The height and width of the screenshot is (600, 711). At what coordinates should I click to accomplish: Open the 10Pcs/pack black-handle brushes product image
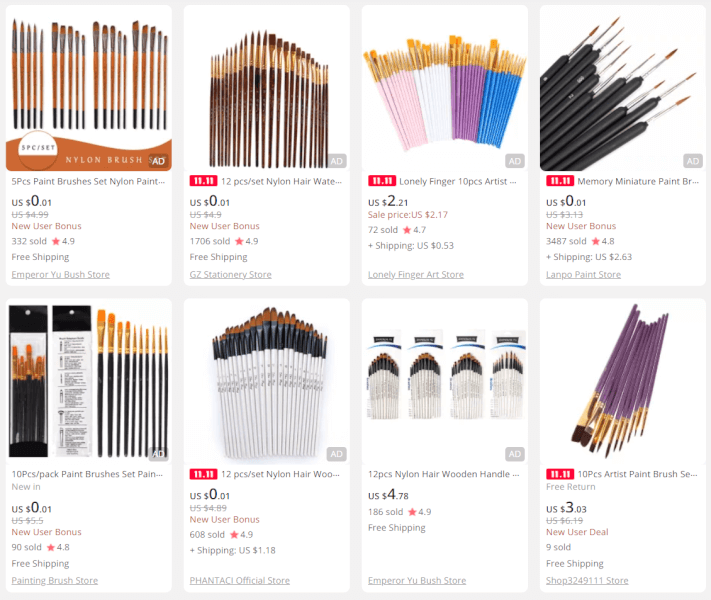pos(88,381)
